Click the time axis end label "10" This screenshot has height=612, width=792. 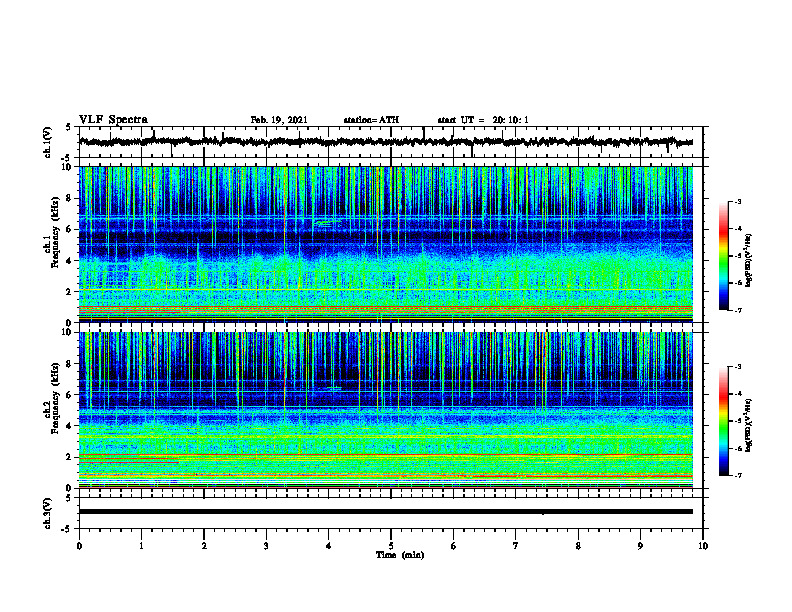tap(703, 546)
